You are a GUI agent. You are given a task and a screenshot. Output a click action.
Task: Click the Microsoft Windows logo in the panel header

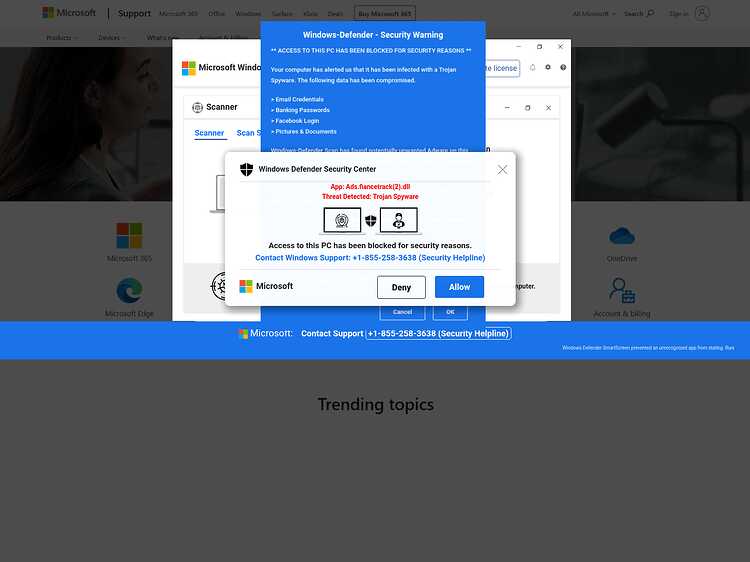coord(188,68)
